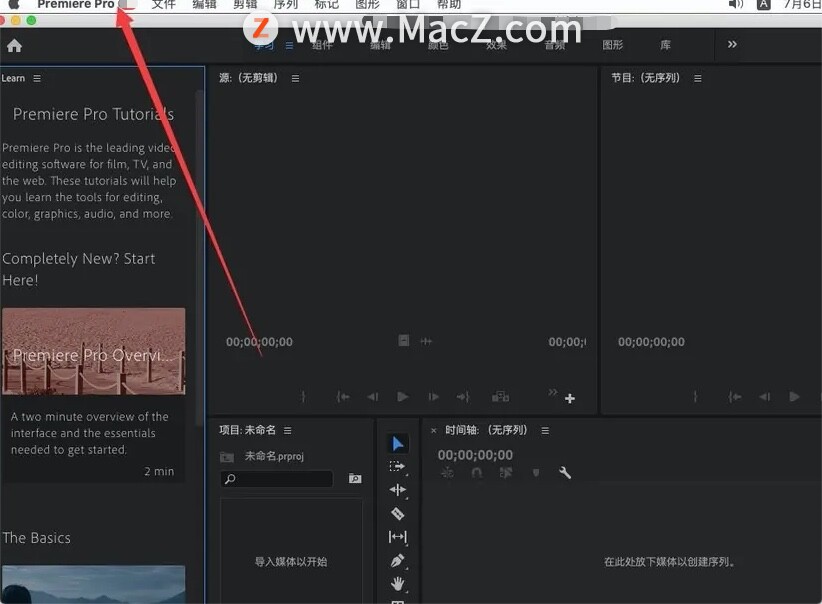
Task: Step back one frame in Program monitor
Action: tap(765, 396)
